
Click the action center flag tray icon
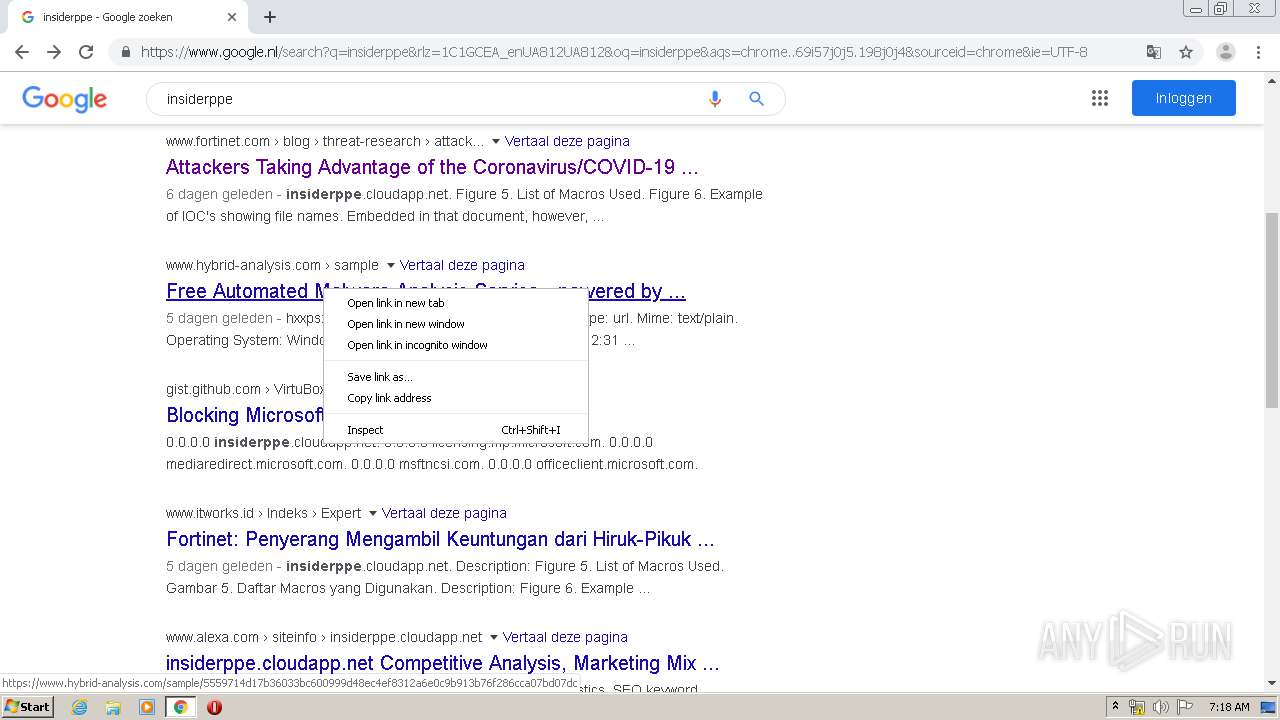(x=1184, y=707)
